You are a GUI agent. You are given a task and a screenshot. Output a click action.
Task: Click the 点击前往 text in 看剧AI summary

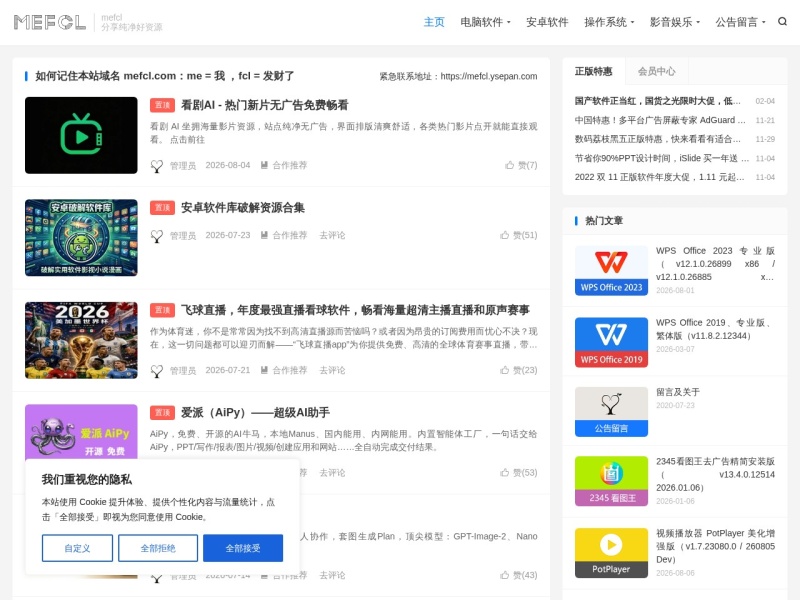coord(187,140)
